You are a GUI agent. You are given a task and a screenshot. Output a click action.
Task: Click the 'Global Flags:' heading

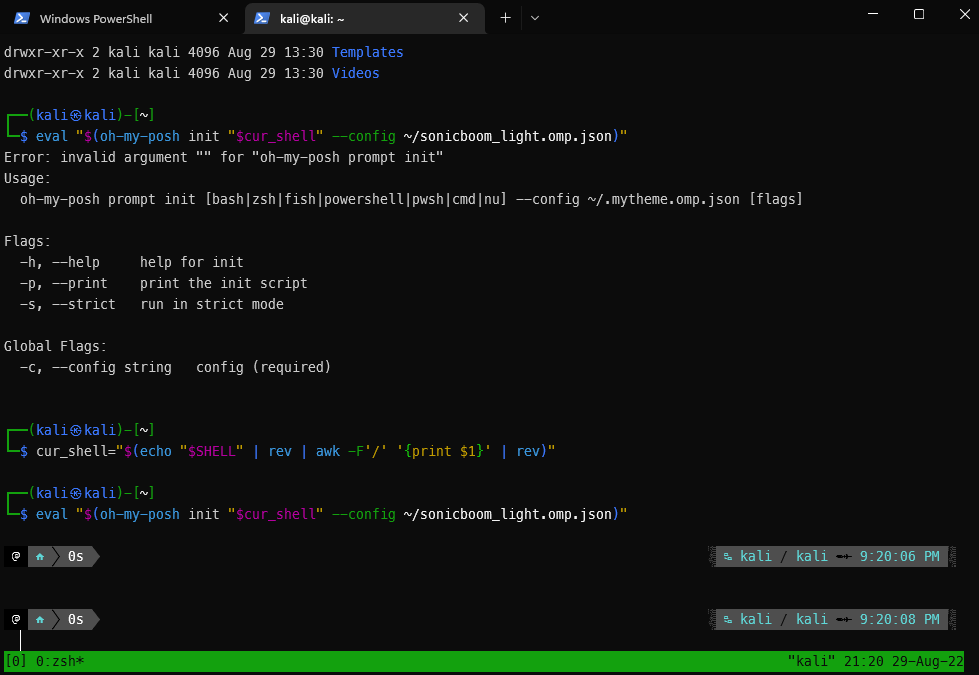click(55, 347)
